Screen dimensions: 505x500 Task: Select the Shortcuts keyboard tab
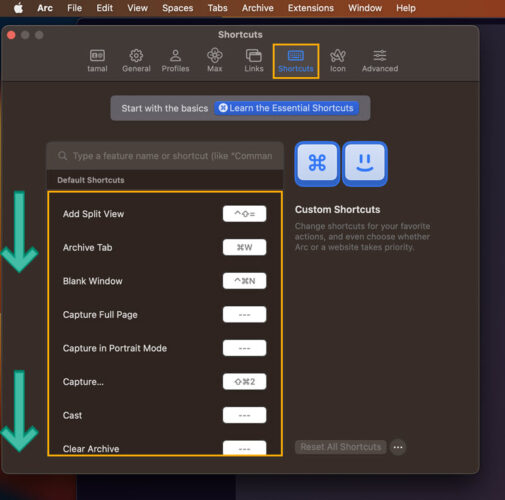[296, 61]
